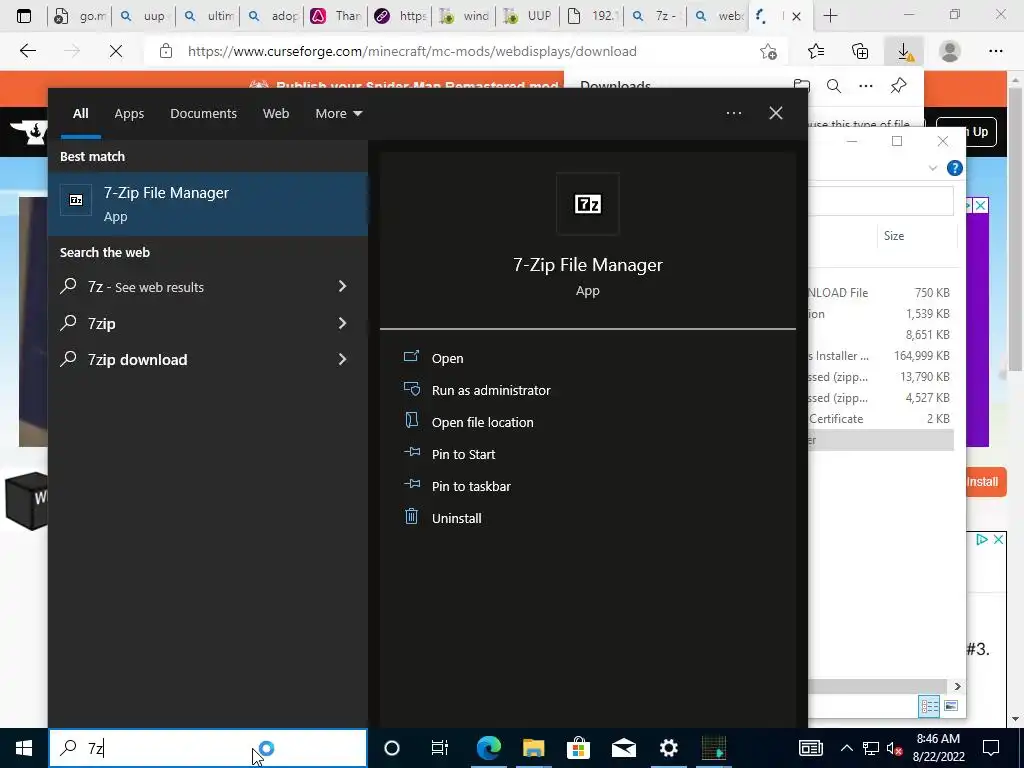The width and height of the screenshot is (1024, 768).
Task: Click the Size column header in Explorer
Action: [893, 236]
